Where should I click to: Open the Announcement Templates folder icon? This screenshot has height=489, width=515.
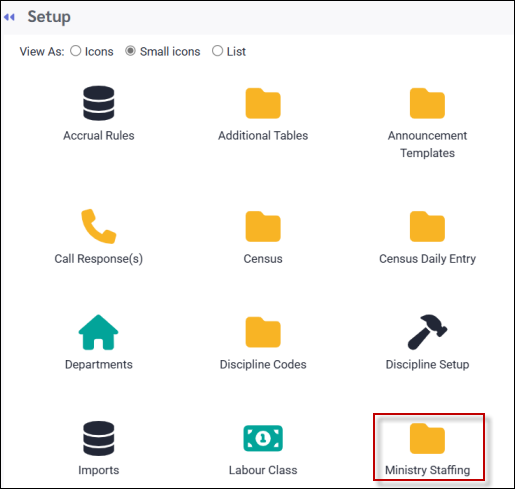coord(427,103)
